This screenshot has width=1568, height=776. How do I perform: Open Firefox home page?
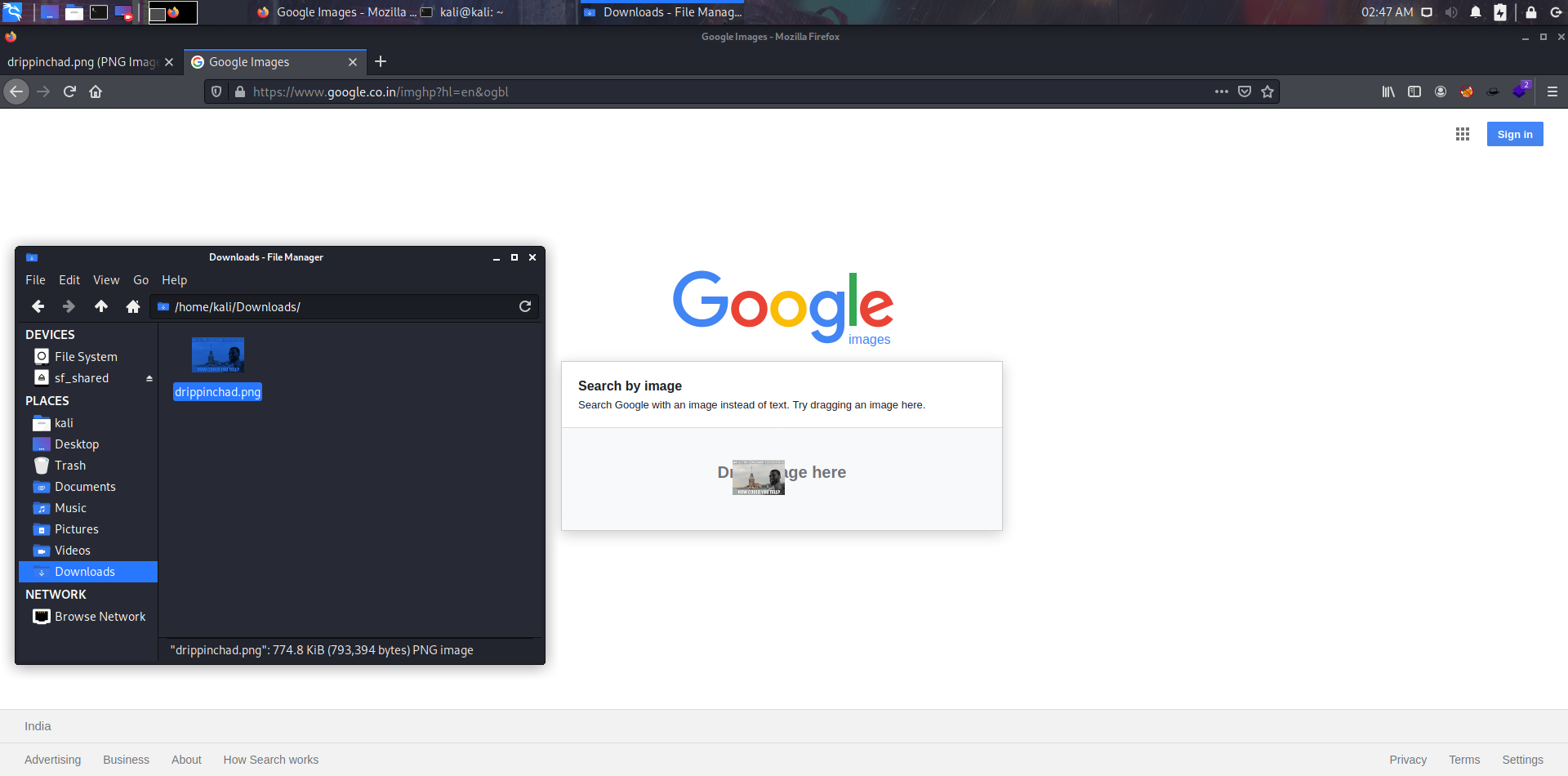96,91
